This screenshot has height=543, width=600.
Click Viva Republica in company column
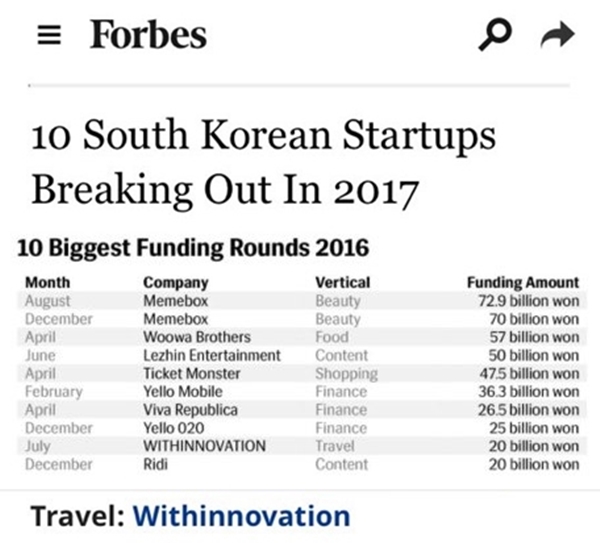tap(191, 410)
